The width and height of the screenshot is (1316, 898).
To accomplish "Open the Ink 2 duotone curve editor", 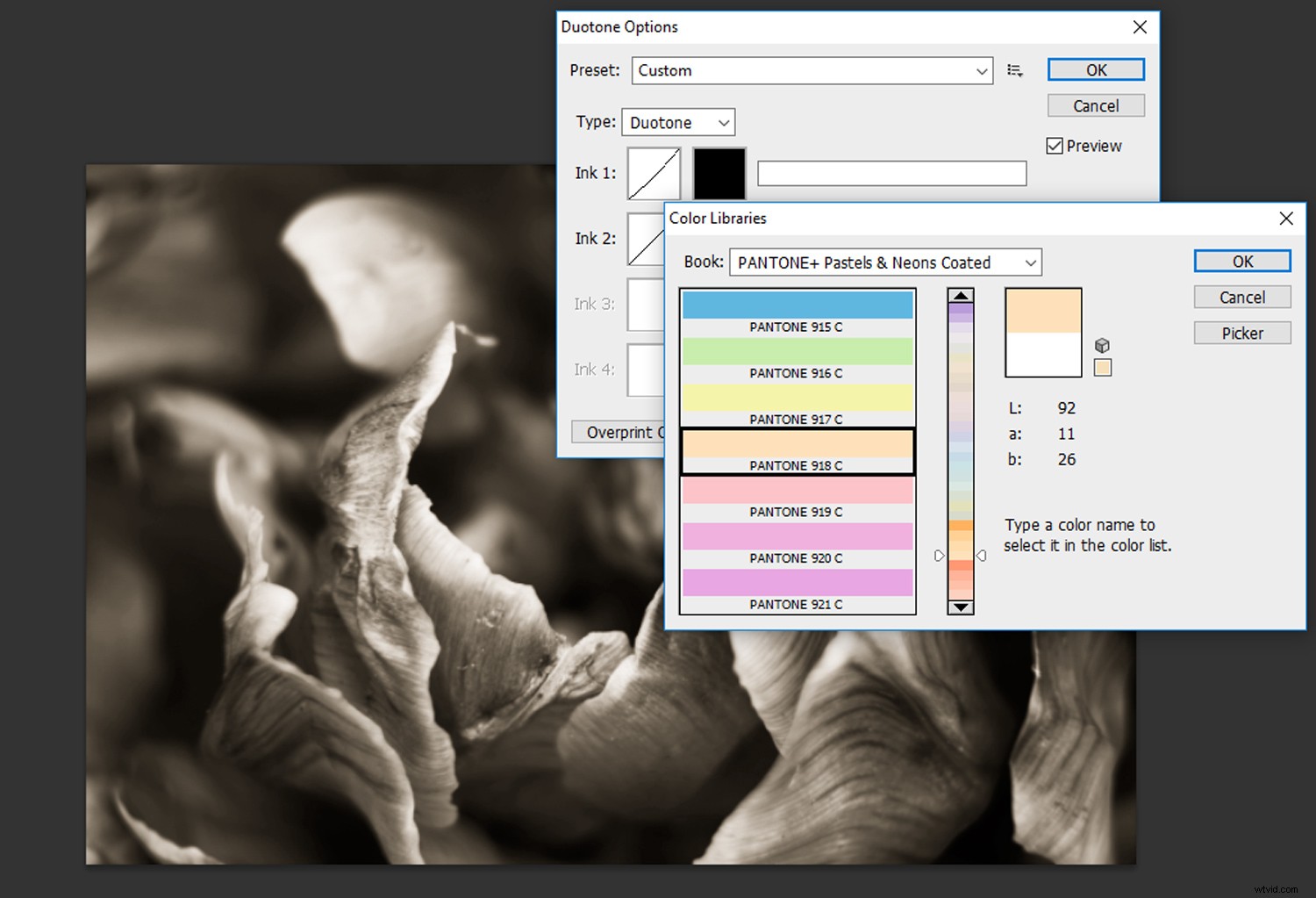I will [x=646, y=238].
